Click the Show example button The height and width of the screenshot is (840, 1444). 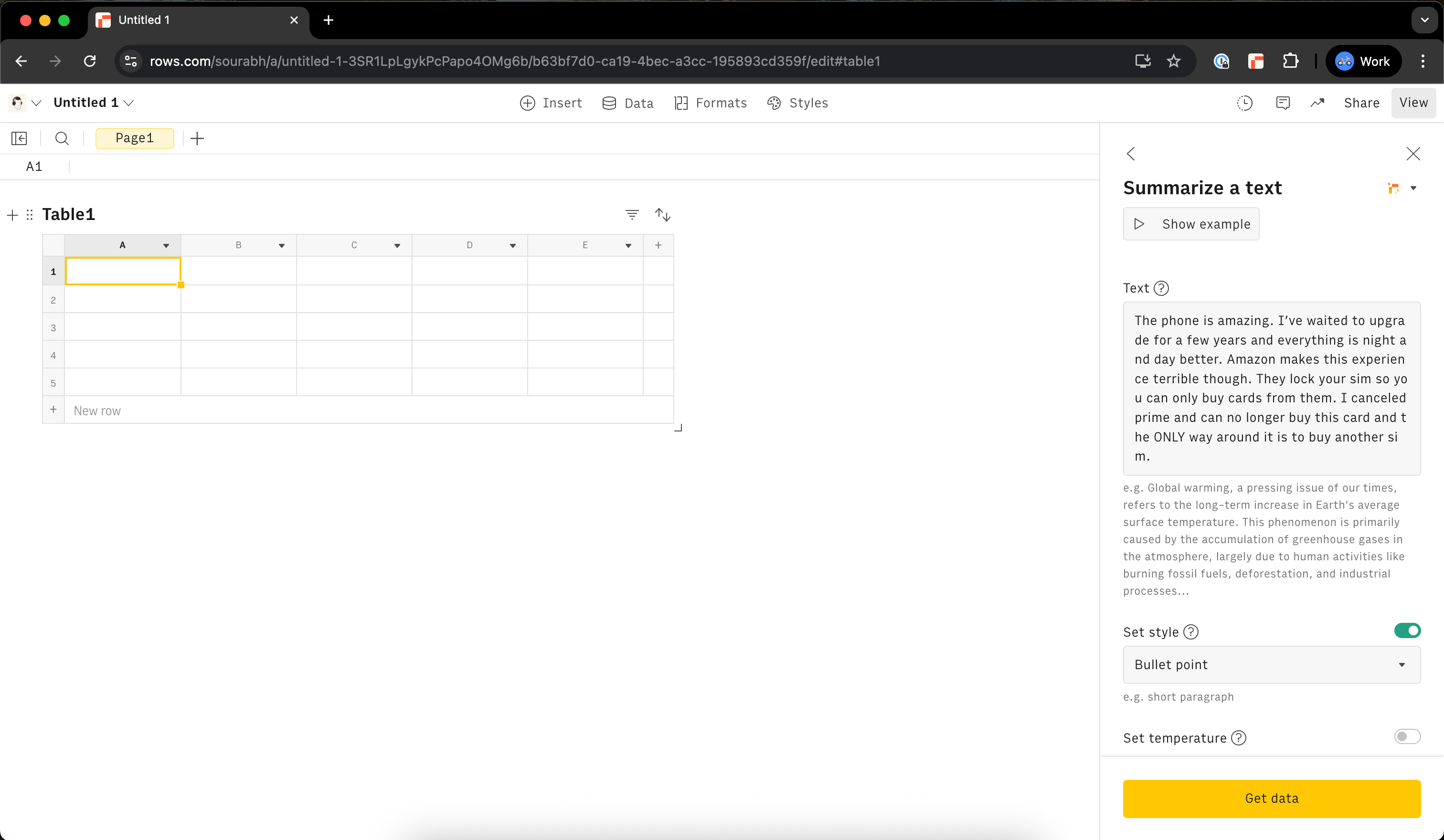tap(1191, 224)
